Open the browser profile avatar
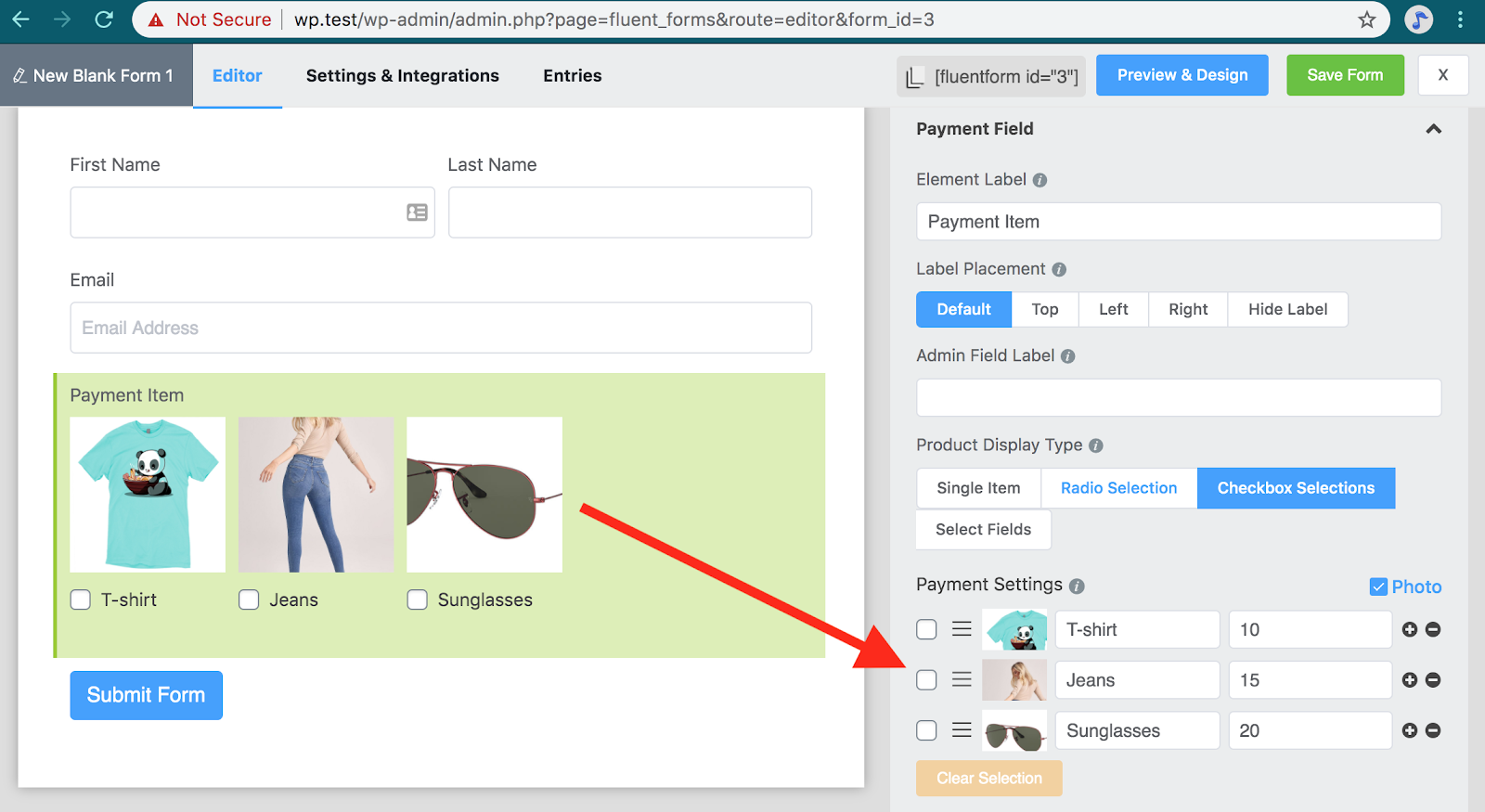This screenshot has height=812, width=1485. point(1418,19)
